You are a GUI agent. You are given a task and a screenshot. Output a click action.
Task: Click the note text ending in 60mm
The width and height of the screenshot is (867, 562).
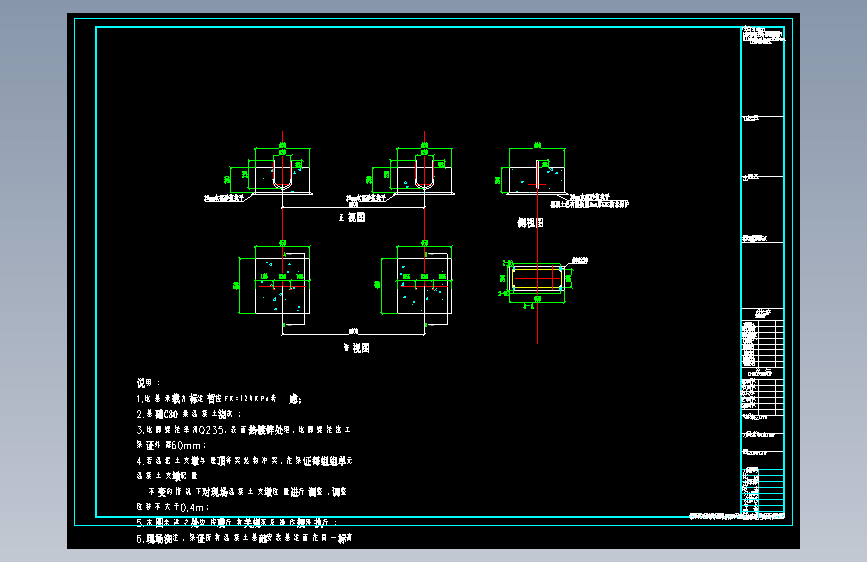click(x=171, y=445)
